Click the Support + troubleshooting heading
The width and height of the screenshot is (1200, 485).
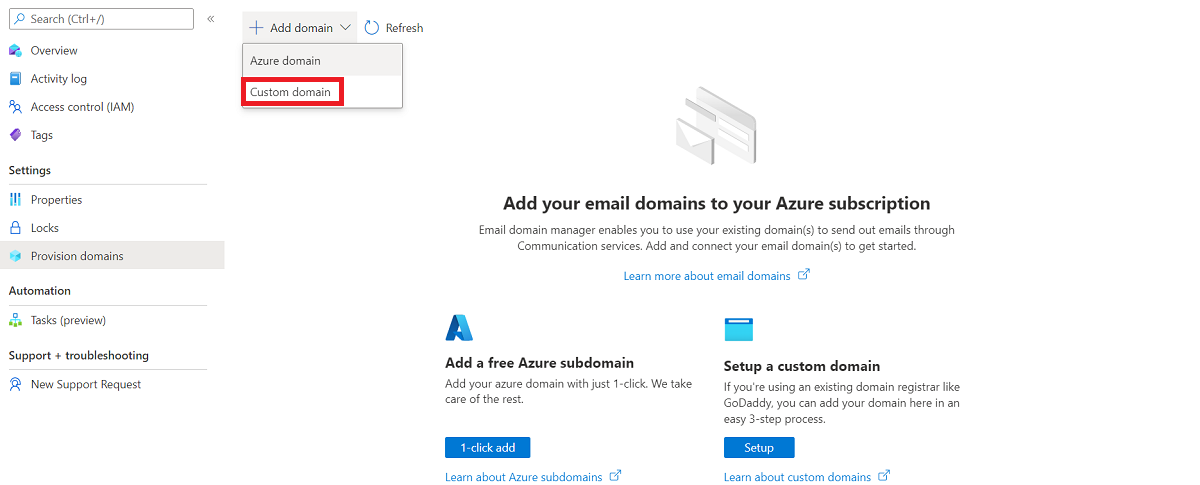pos(79,355)
